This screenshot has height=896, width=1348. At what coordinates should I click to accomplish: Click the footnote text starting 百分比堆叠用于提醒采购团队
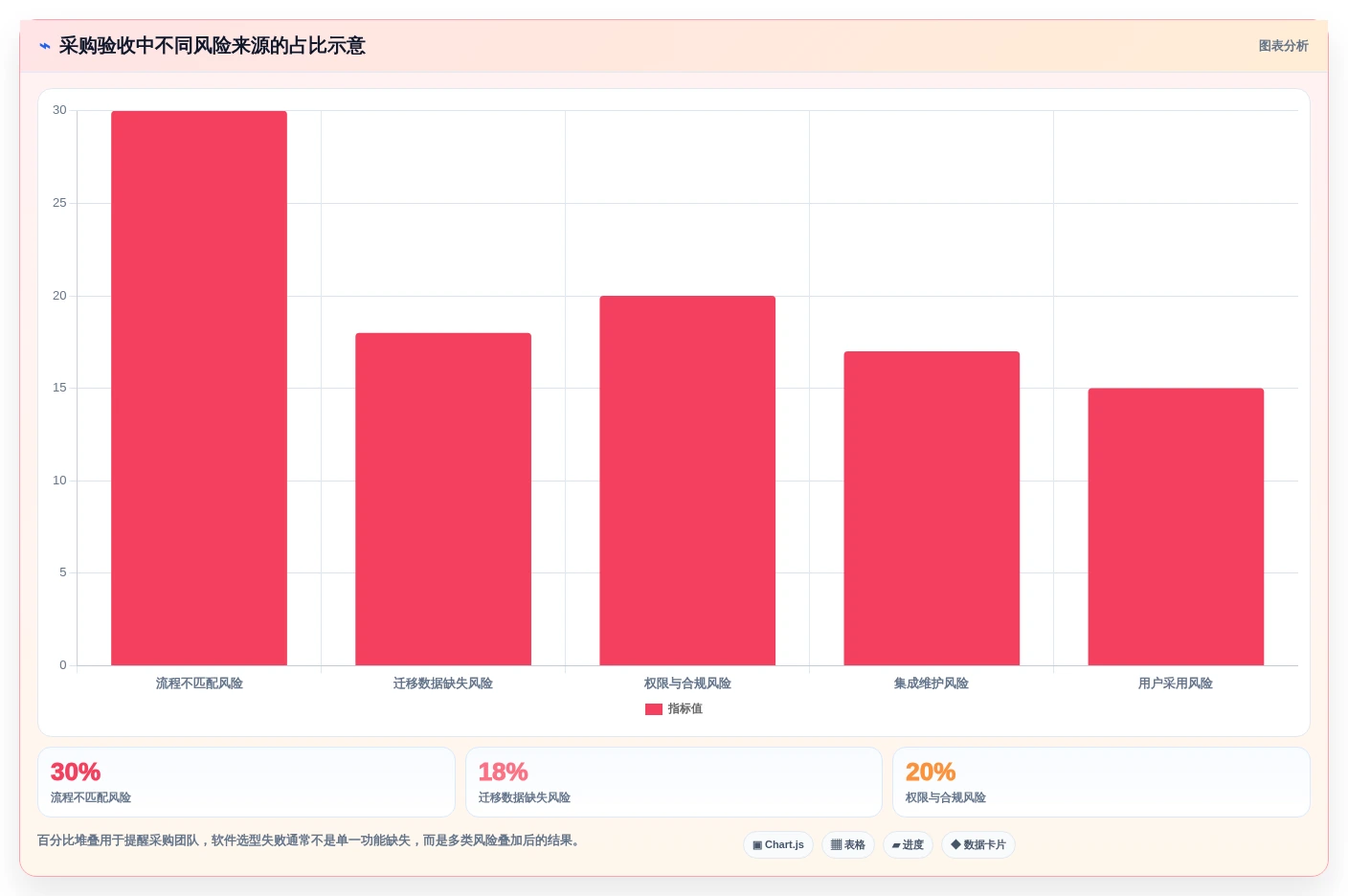(308, 840)
